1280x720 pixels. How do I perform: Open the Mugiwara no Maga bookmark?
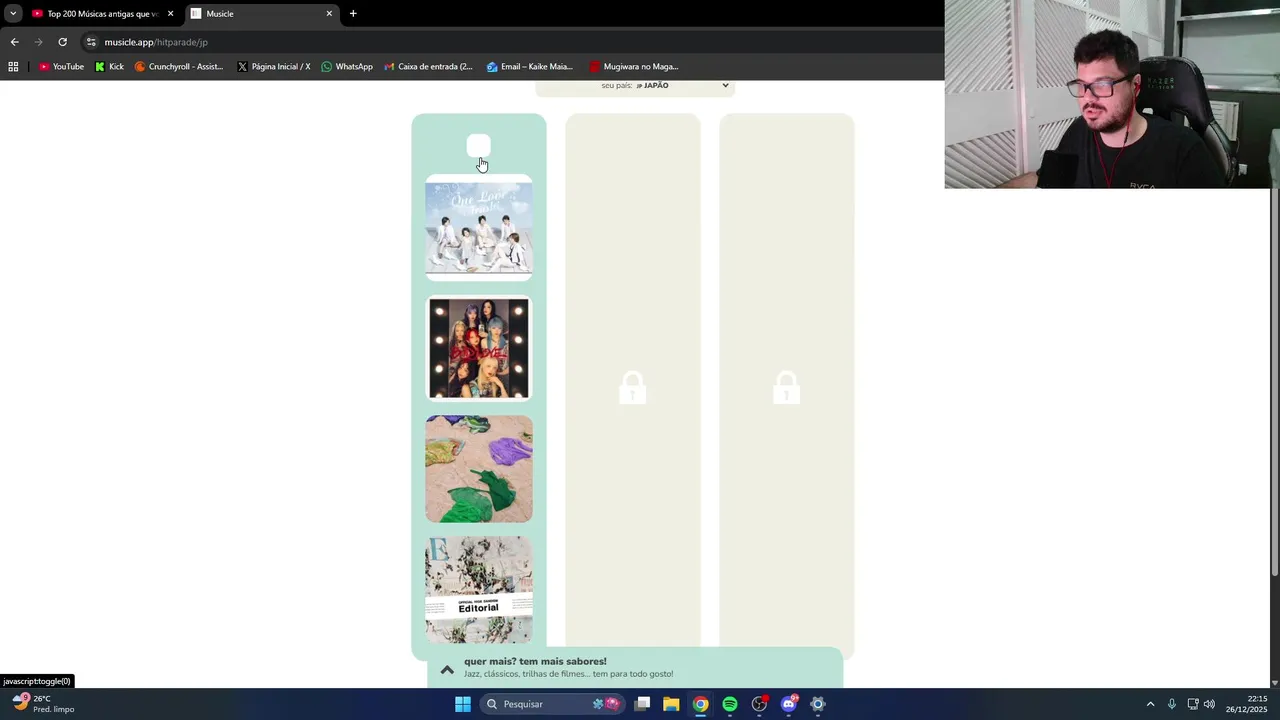[634, 67]
